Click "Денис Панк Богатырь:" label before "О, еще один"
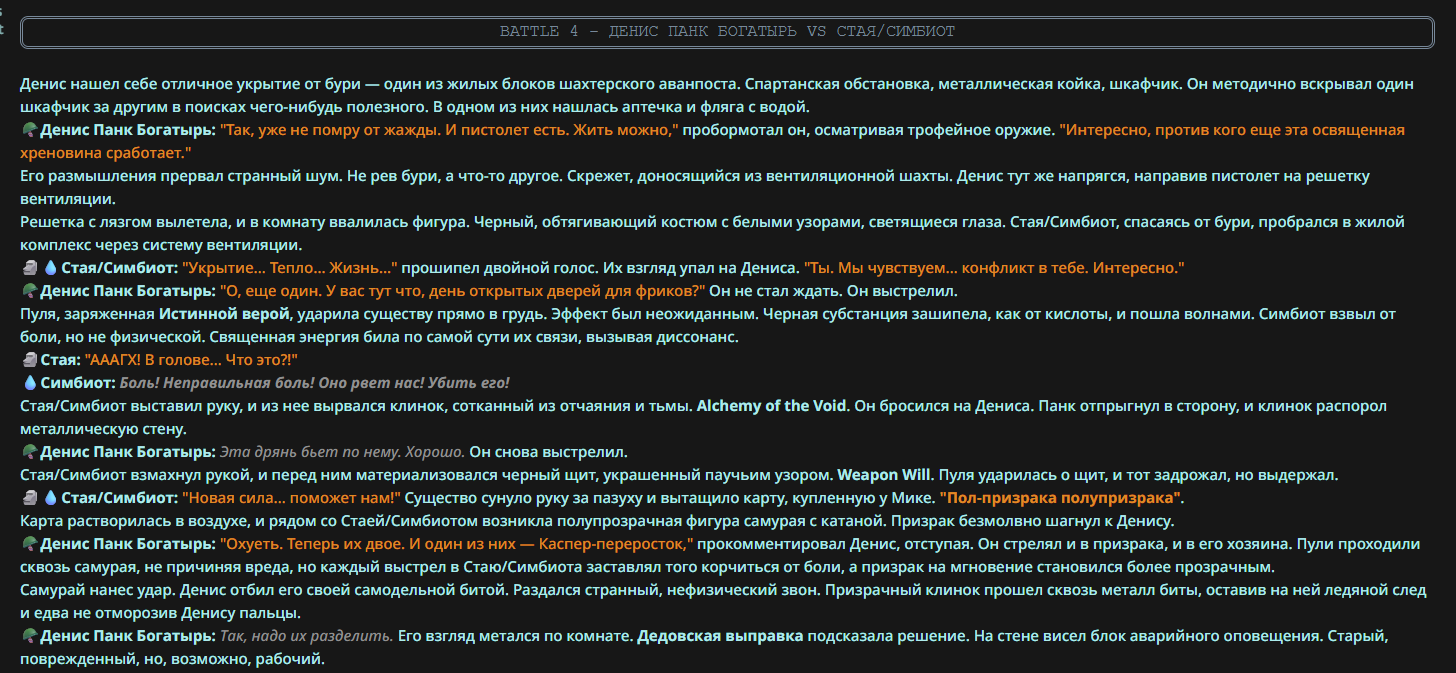Screen dimensions: 1456x673 click(128, 291)
